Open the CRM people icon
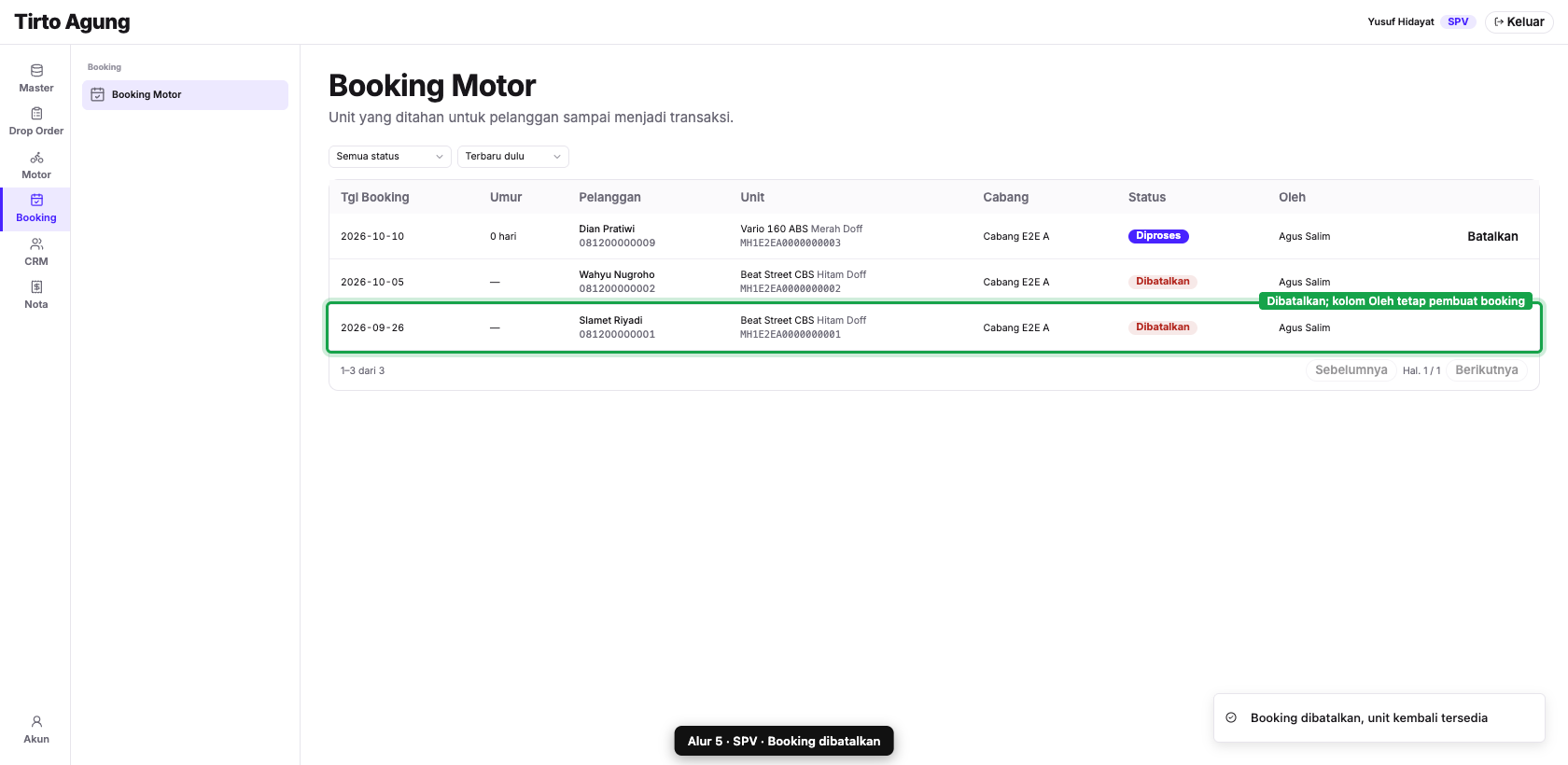This screenshot has height=765, width=1568. coord(36,243)
